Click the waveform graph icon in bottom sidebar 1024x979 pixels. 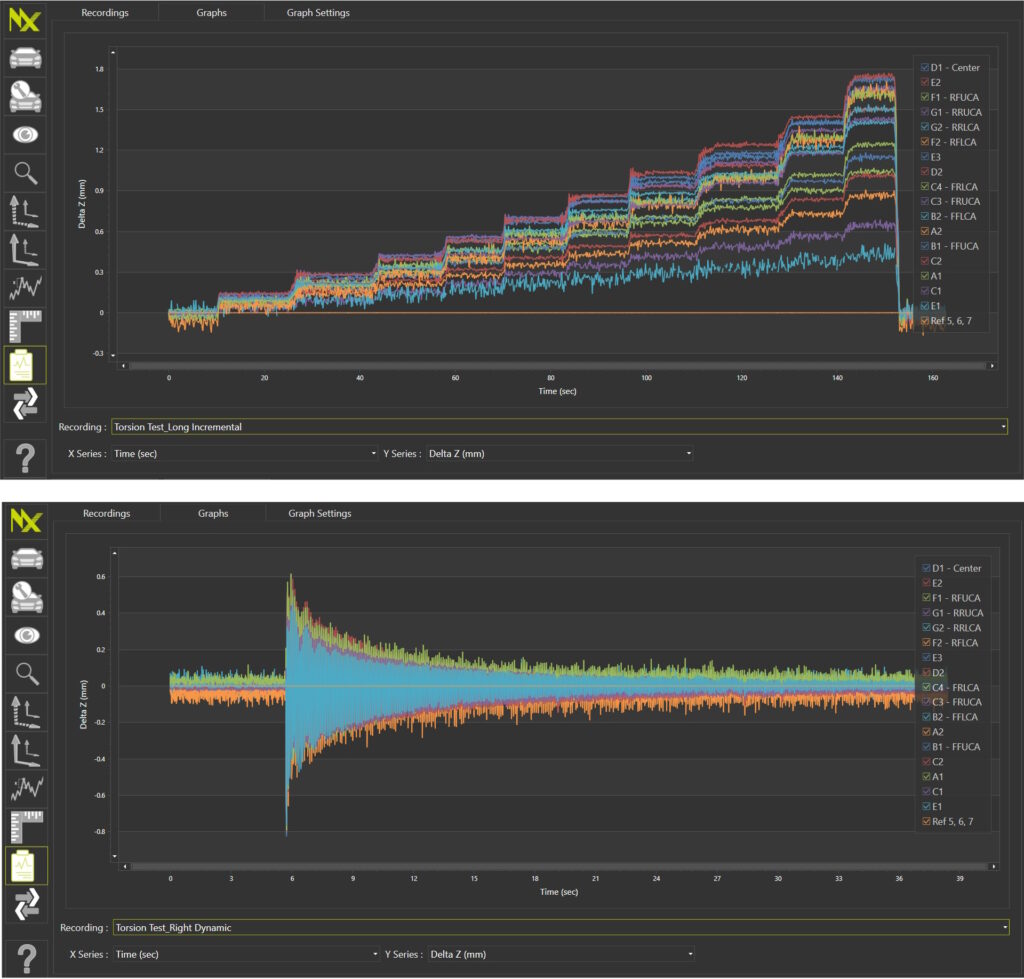click(25, 789)
